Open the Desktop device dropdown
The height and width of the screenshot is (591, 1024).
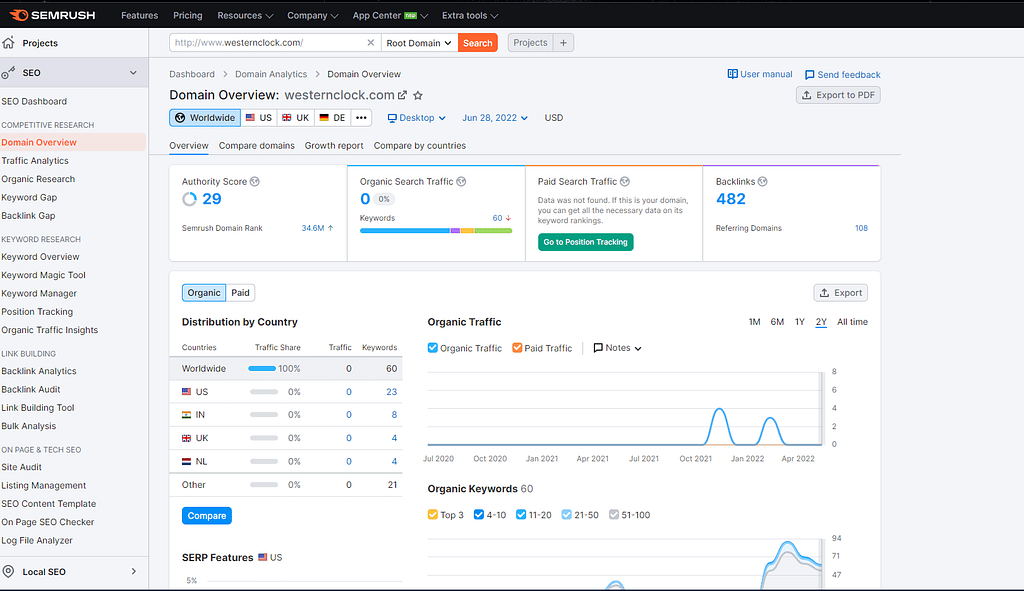coord(417,118)
